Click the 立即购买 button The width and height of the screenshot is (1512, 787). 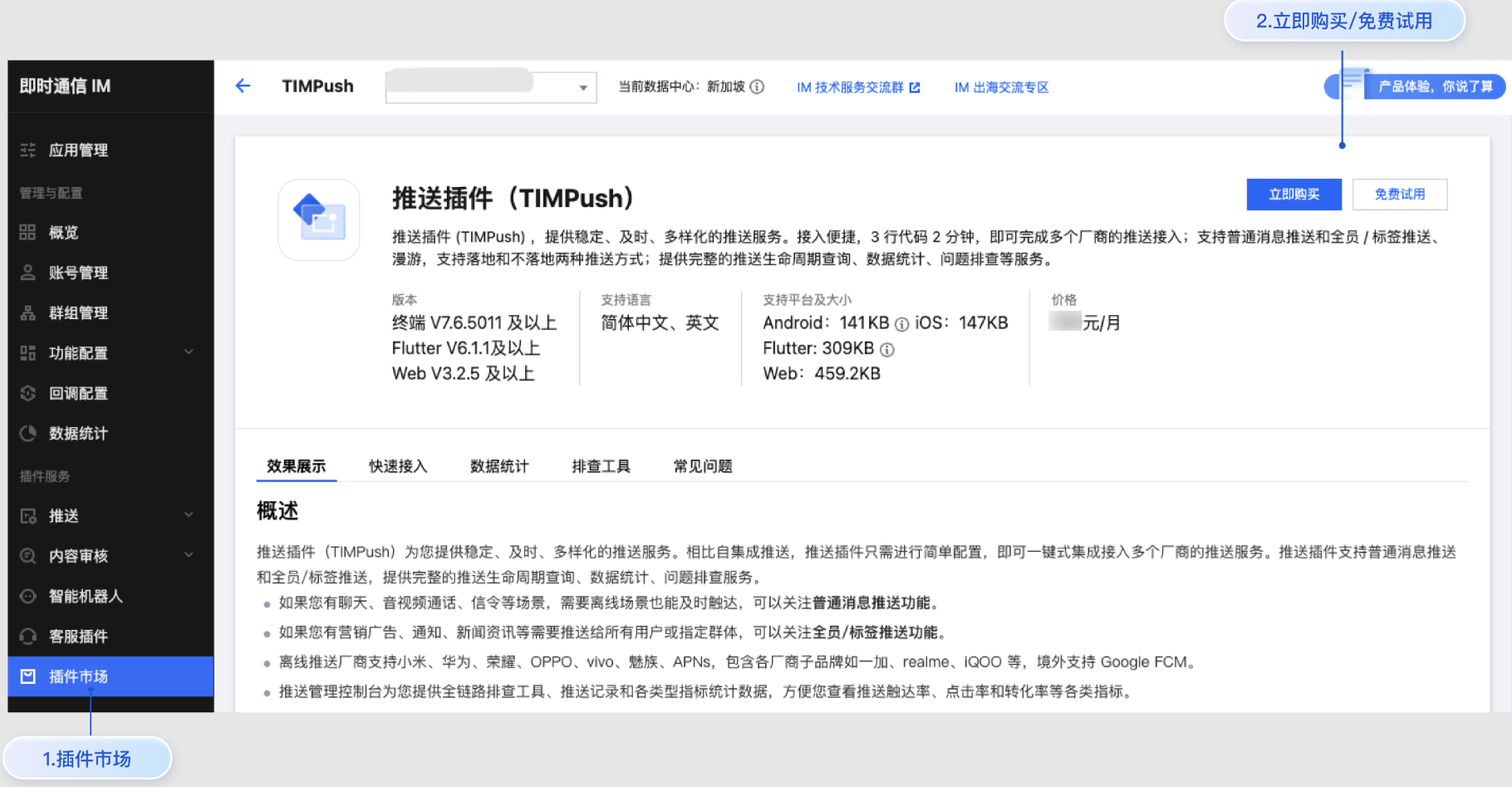click(x=1294, y=194)
